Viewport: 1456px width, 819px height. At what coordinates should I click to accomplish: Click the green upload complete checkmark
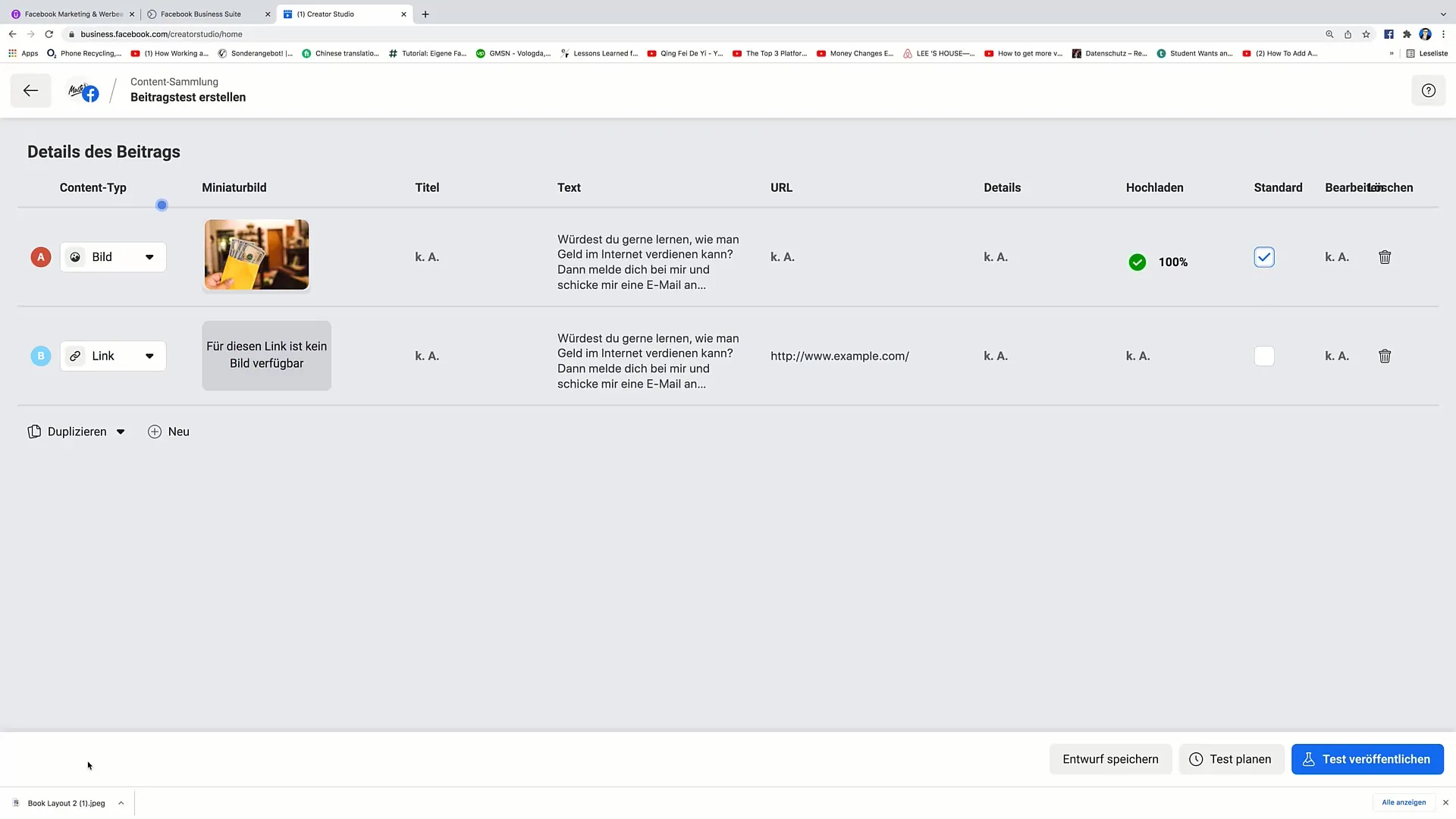pos(1137,262)
